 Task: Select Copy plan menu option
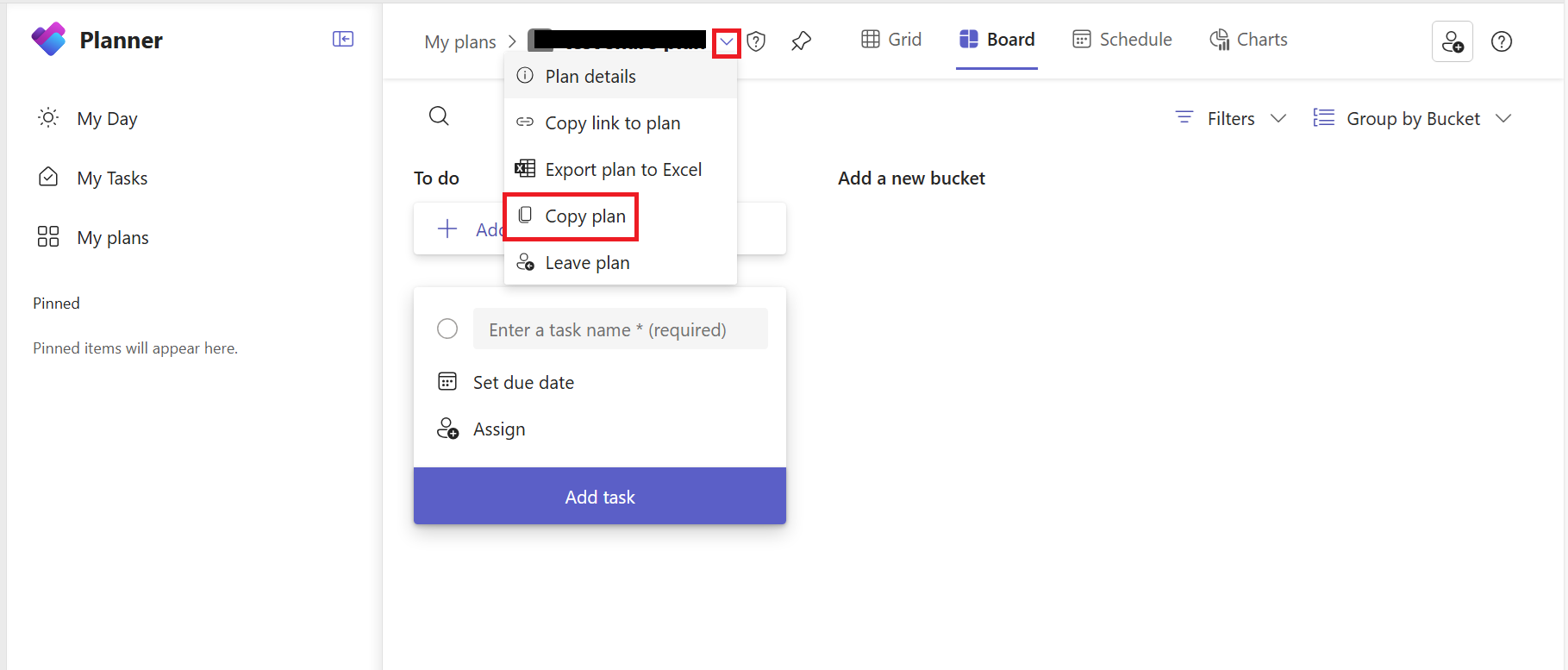click(x=621, y=216)
